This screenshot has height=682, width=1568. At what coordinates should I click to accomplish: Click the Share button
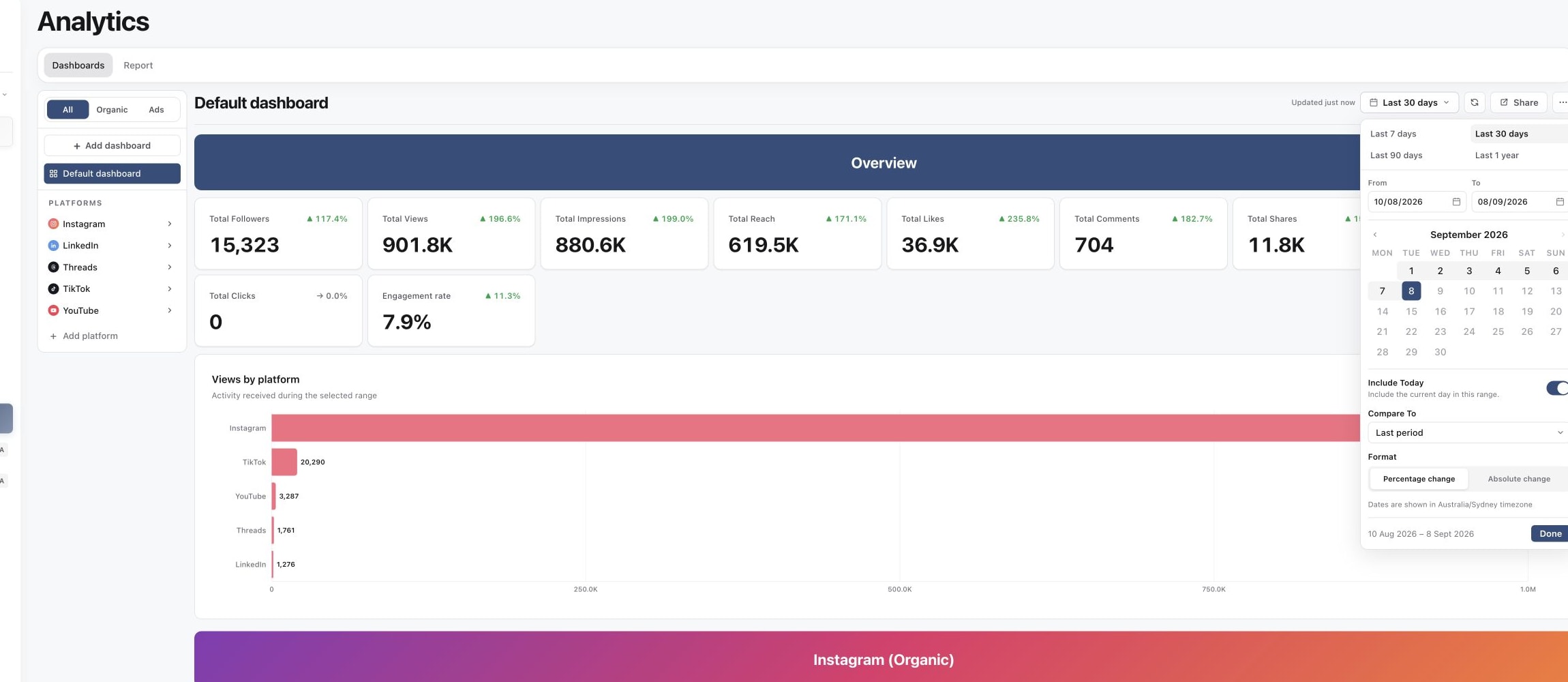tap(1519, 102)
